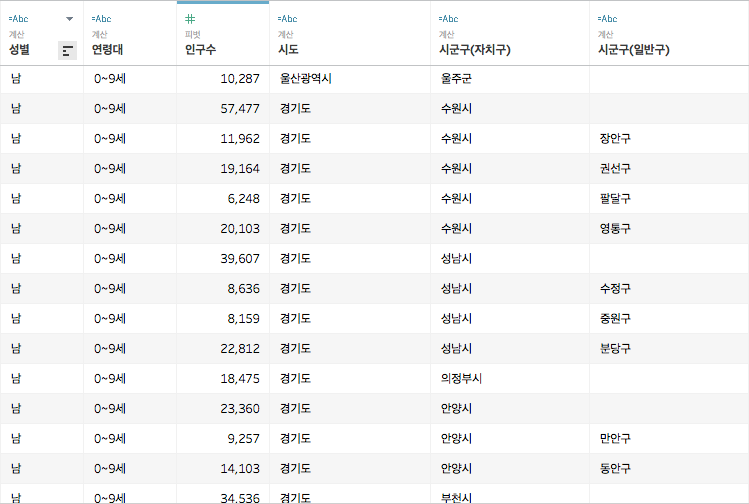Screen dimensions: 749x504
Task: Click the 팔달구 cell
Action: 615,198
